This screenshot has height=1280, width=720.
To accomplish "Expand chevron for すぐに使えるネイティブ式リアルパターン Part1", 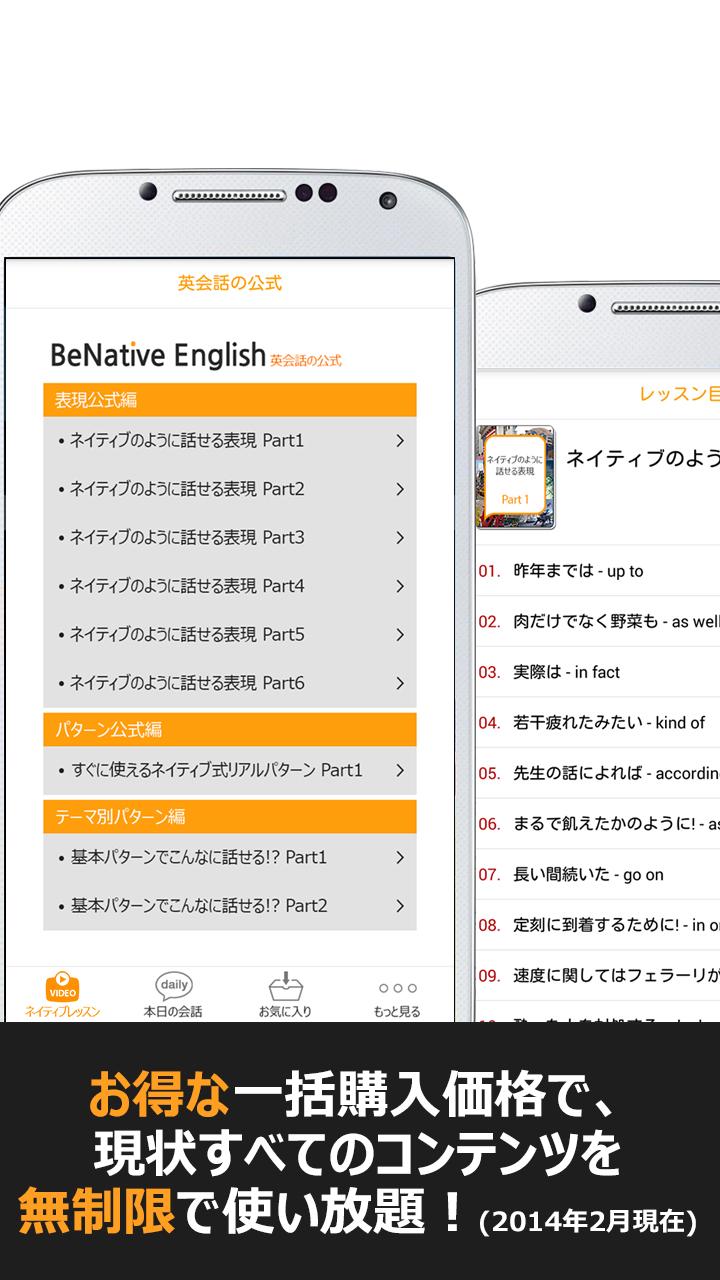I will pos(400,770).
